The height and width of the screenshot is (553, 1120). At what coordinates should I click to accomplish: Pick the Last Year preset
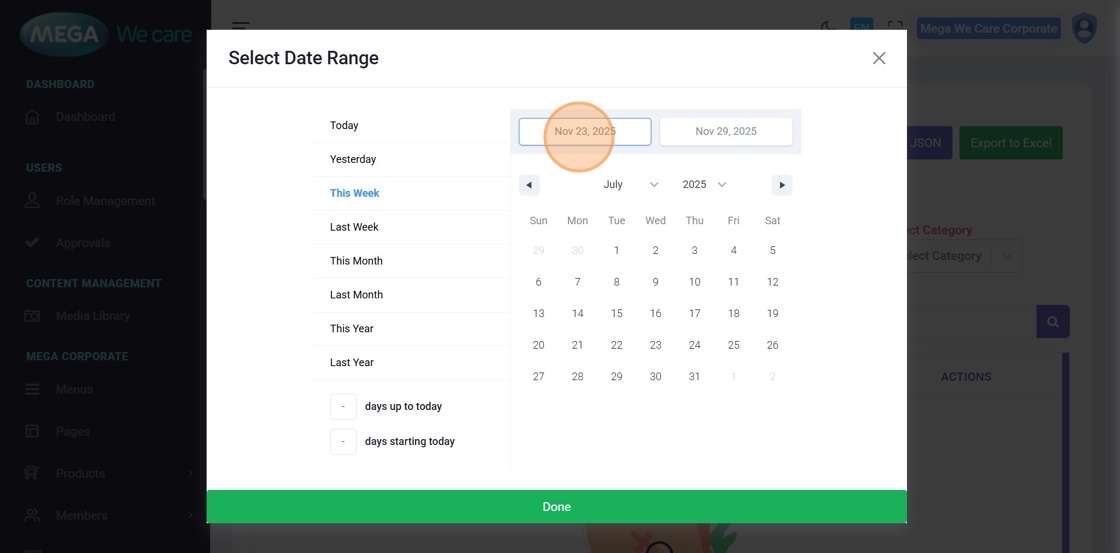(x=352, y=363)
